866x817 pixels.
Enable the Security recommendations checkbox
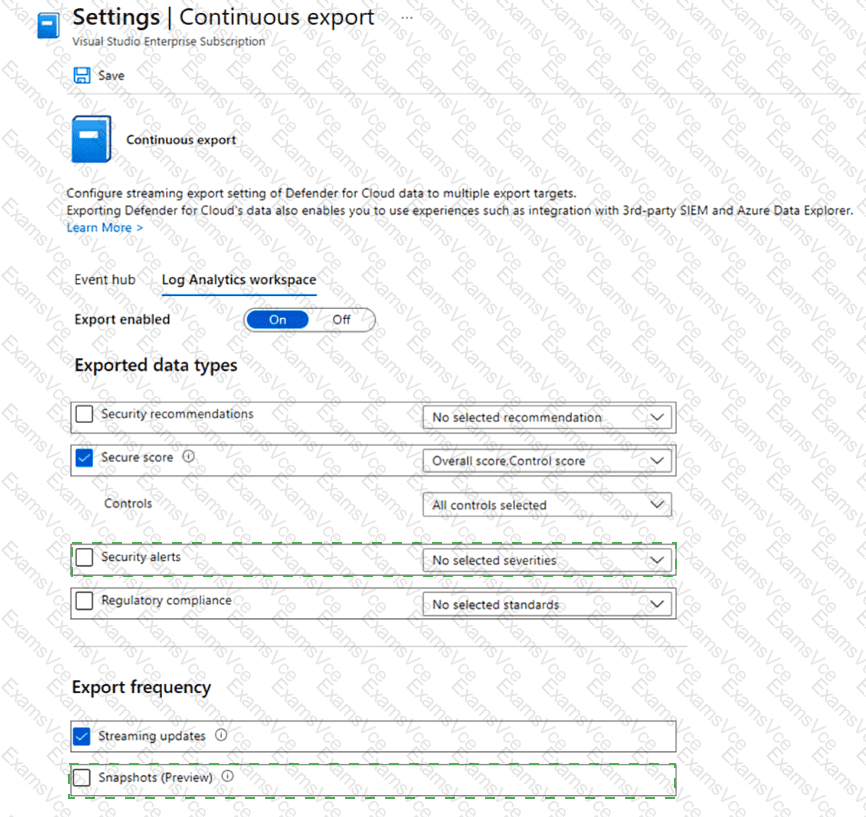pyautogui.click(x=85, y=414)
